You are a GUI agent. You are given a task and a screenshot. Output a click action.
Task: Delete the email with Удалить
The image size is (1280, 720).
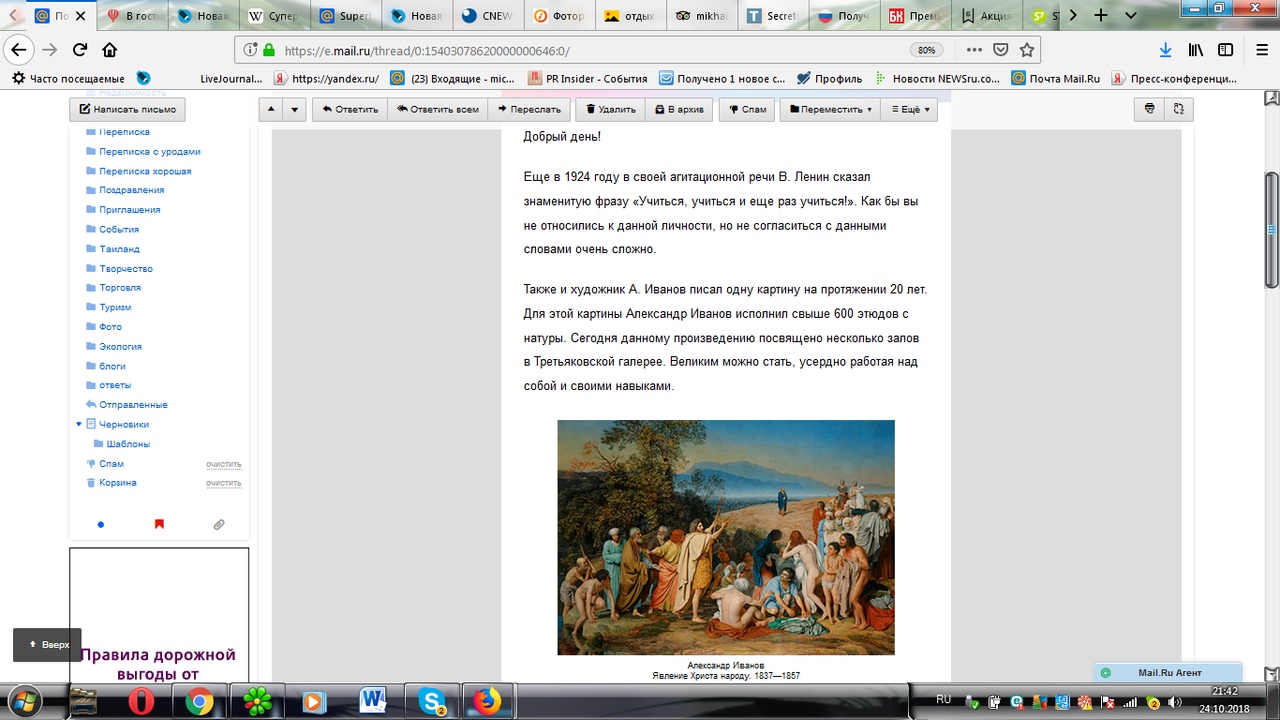610,109
